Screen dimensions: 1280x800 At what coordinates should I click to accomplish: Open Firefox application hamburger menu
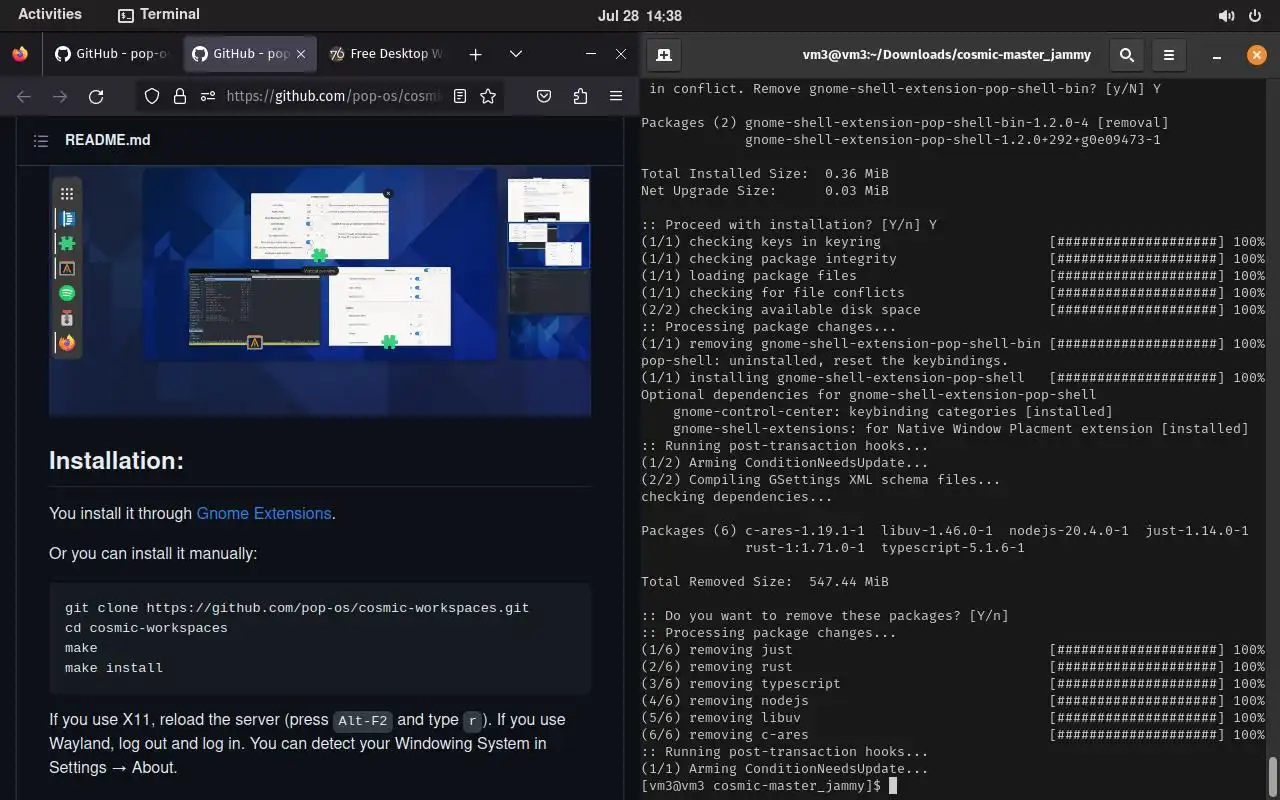616,96
